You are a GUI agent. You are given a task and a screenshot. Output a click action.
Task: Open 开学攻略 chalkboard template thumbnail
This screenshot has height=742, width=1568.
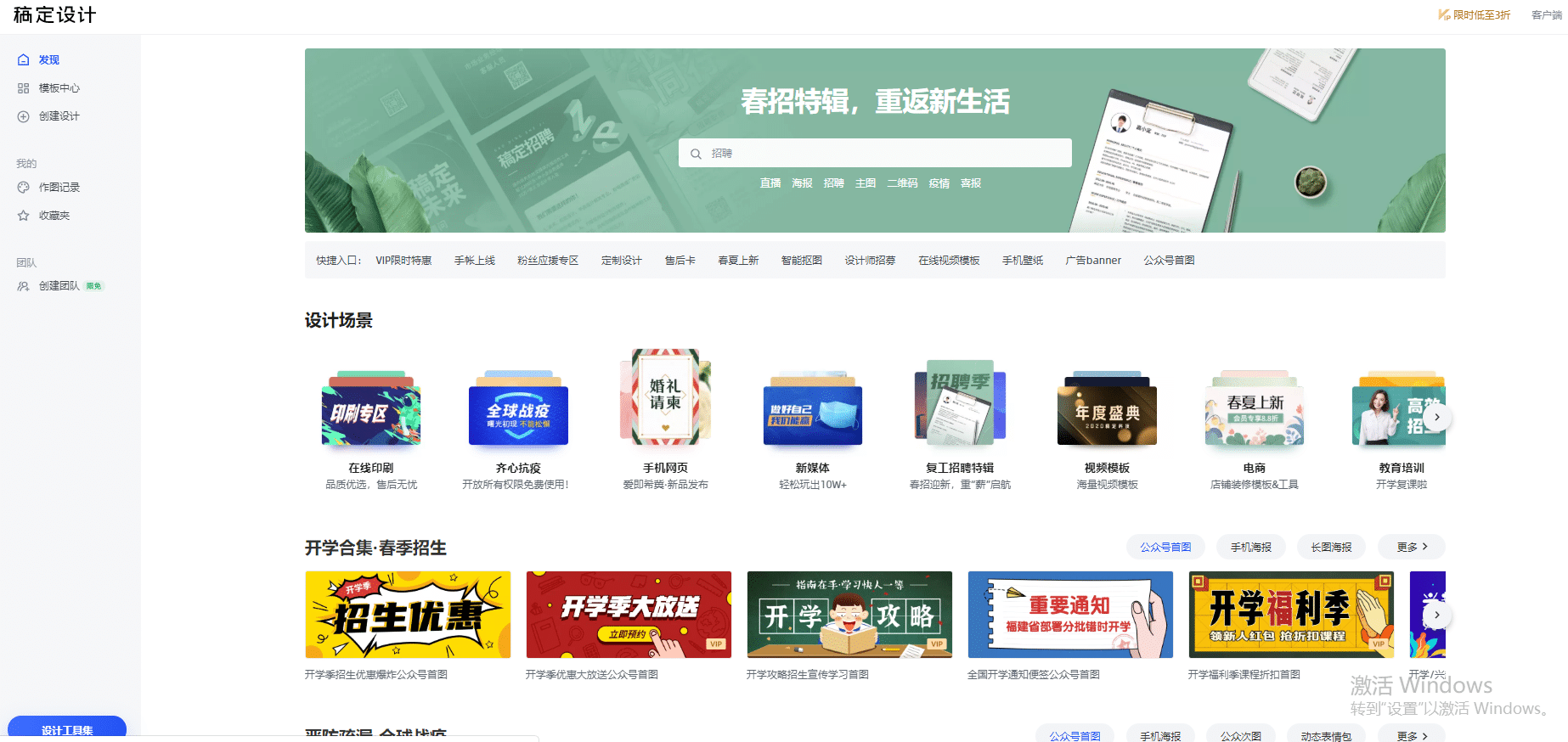pos(849,615)
